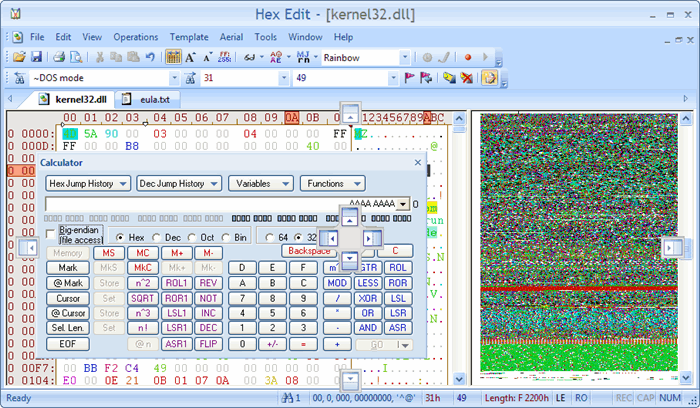The width and height of the screenshot is (700, 408).
Task: Select the Bin radix radio button
Action: [x=225, y=237]
